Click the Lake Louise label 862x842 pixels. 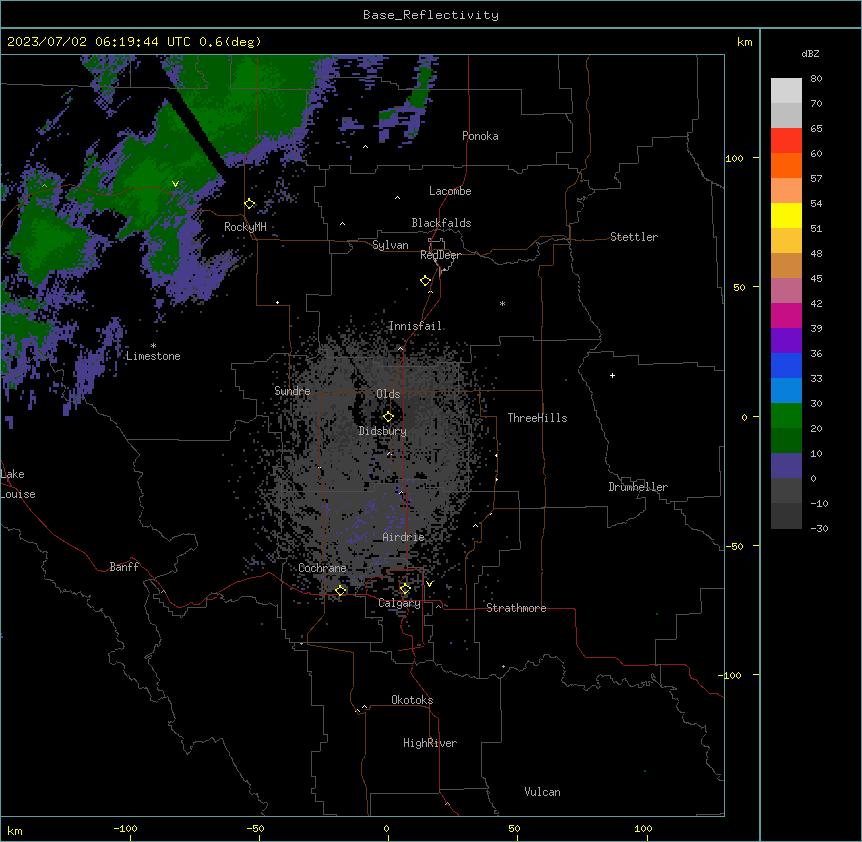[17, 484]
